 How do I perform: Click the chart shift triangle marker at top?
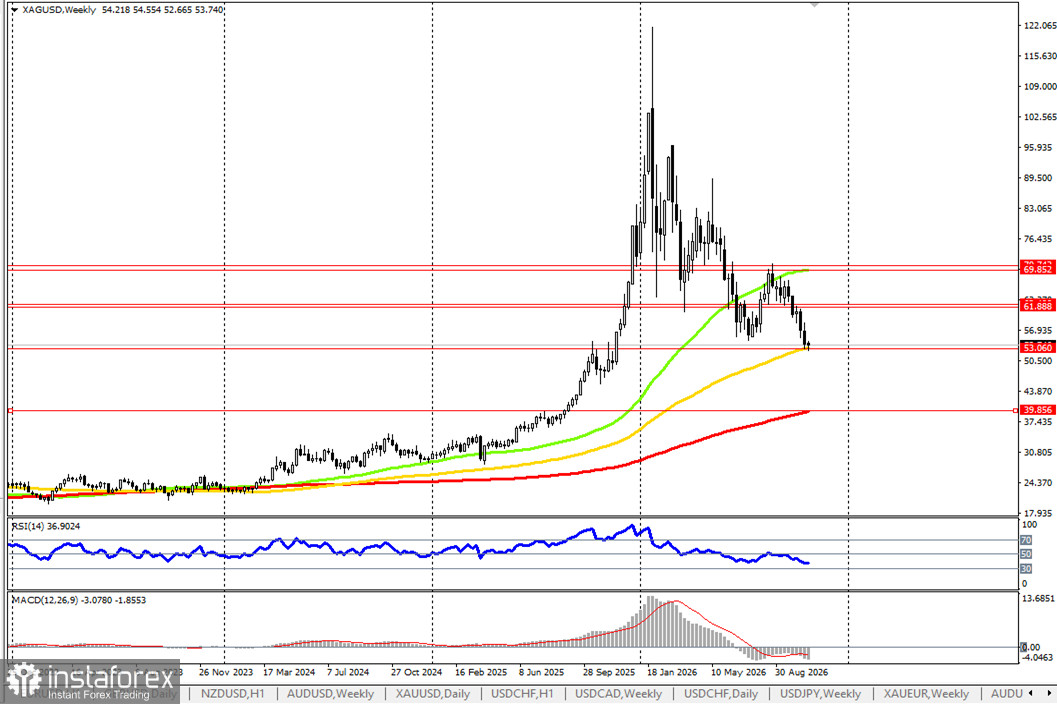tap(814, 5)
